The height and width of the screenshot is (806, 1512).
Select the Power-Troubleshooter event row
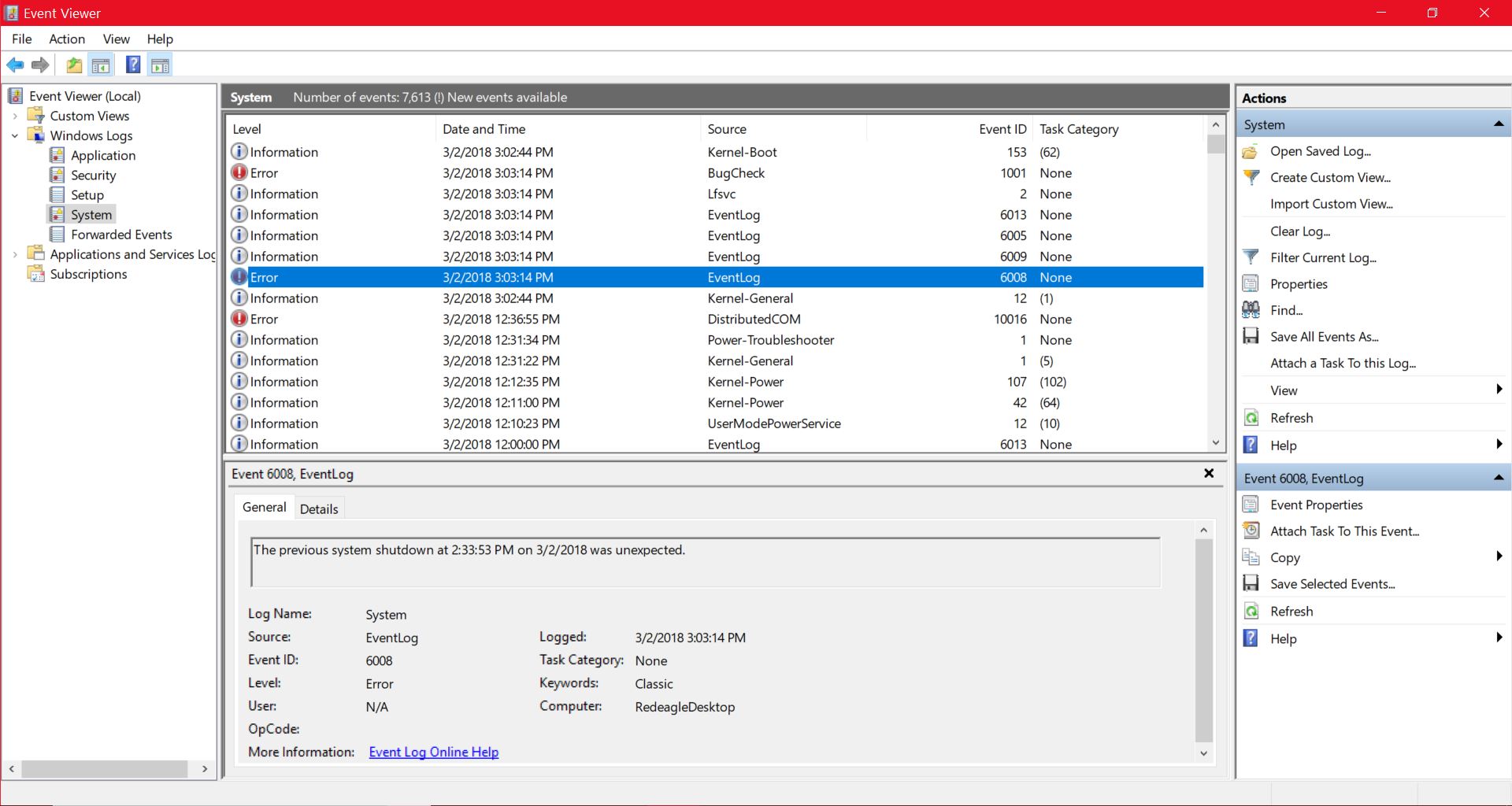[x=715, y=340]
